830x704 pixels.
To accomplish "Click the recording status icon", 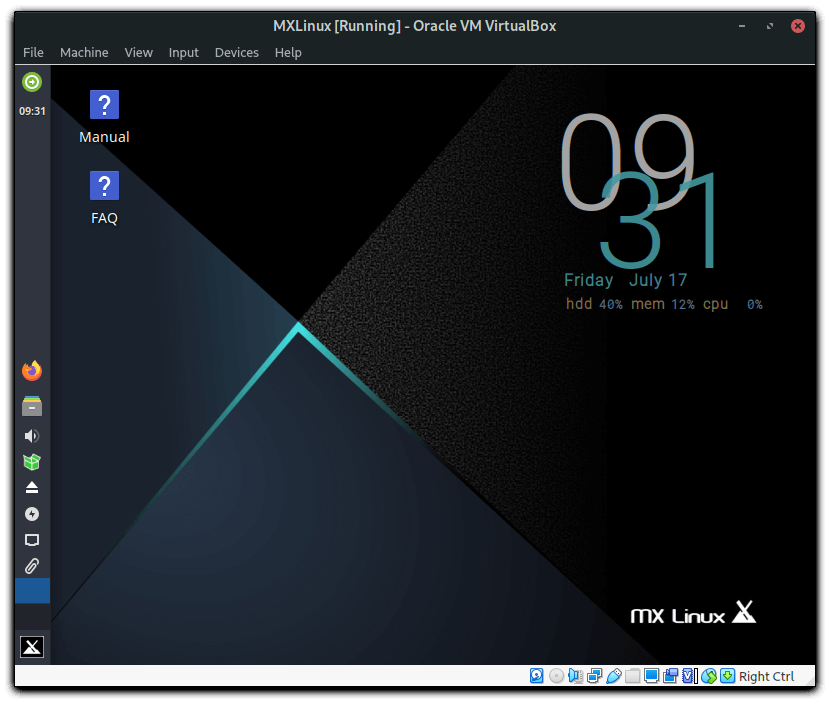I will (x=671, y=676).
